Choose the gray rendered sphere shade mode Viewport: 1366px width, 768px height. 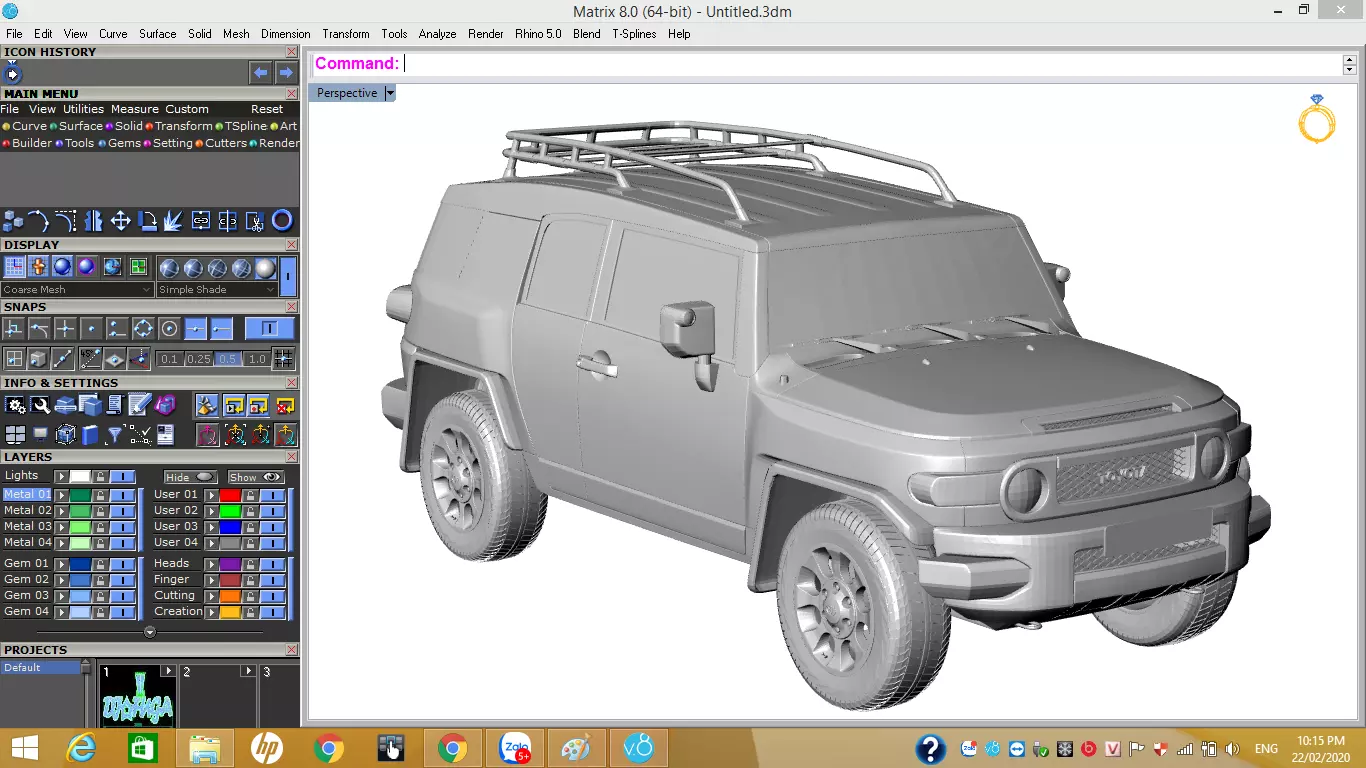tap(265, 268)
